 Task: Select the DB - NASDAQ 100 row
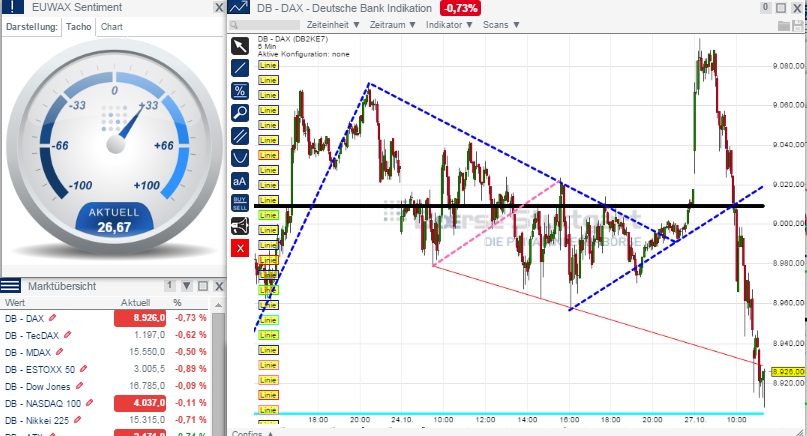click(106, 403)
